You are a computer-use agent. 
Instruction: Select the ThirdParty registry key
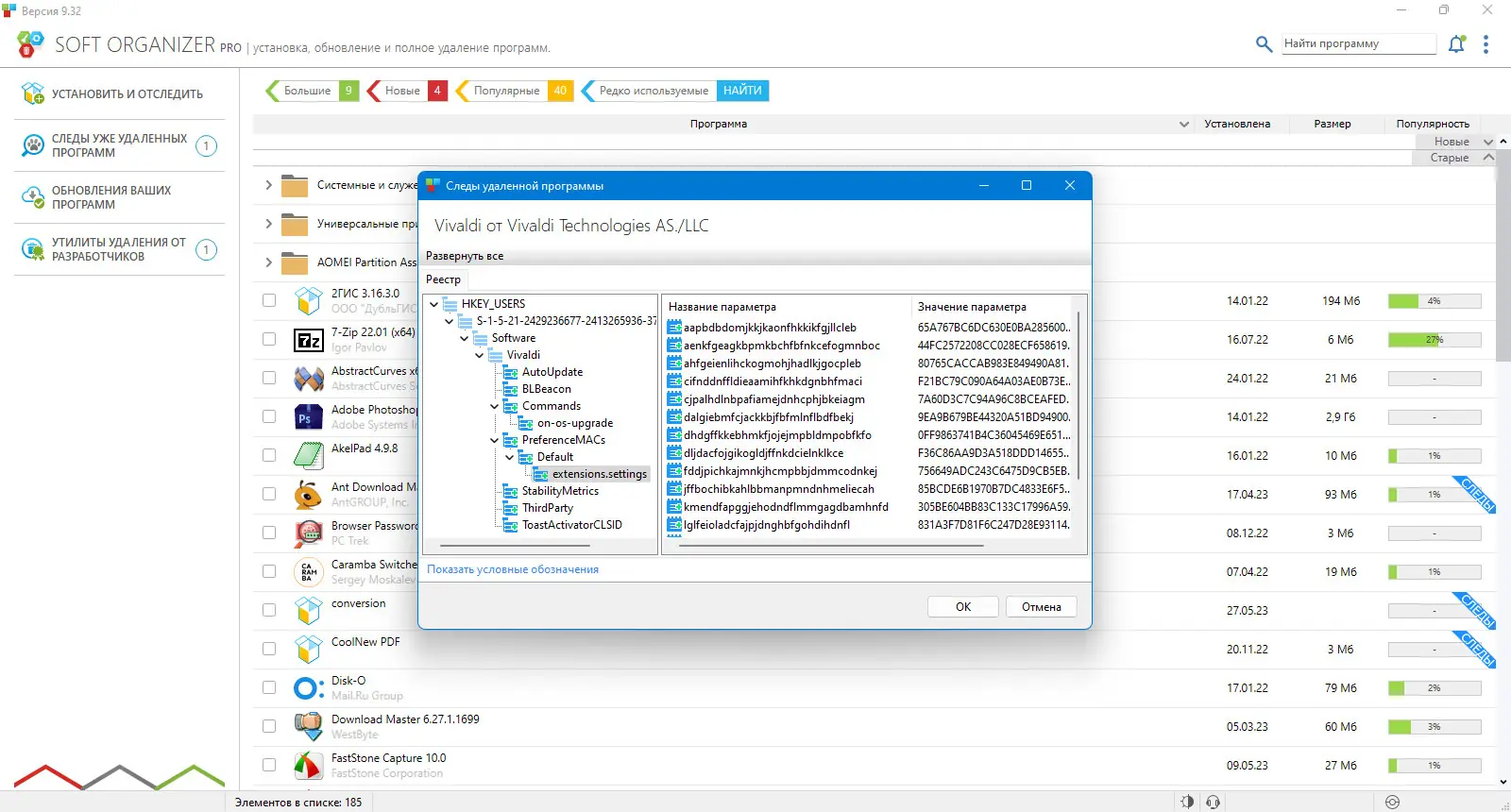click(x=548, y=508)
